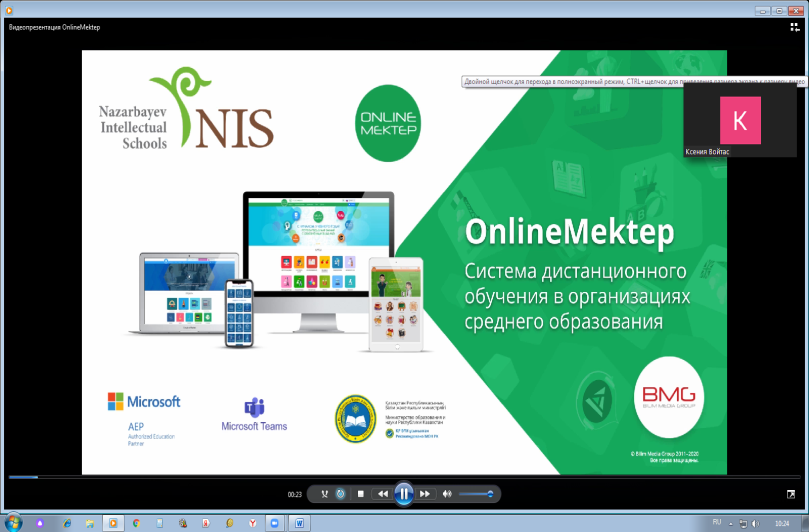
Task: Click the OnlineMektep presentation video area
Action: pos(404,262)
